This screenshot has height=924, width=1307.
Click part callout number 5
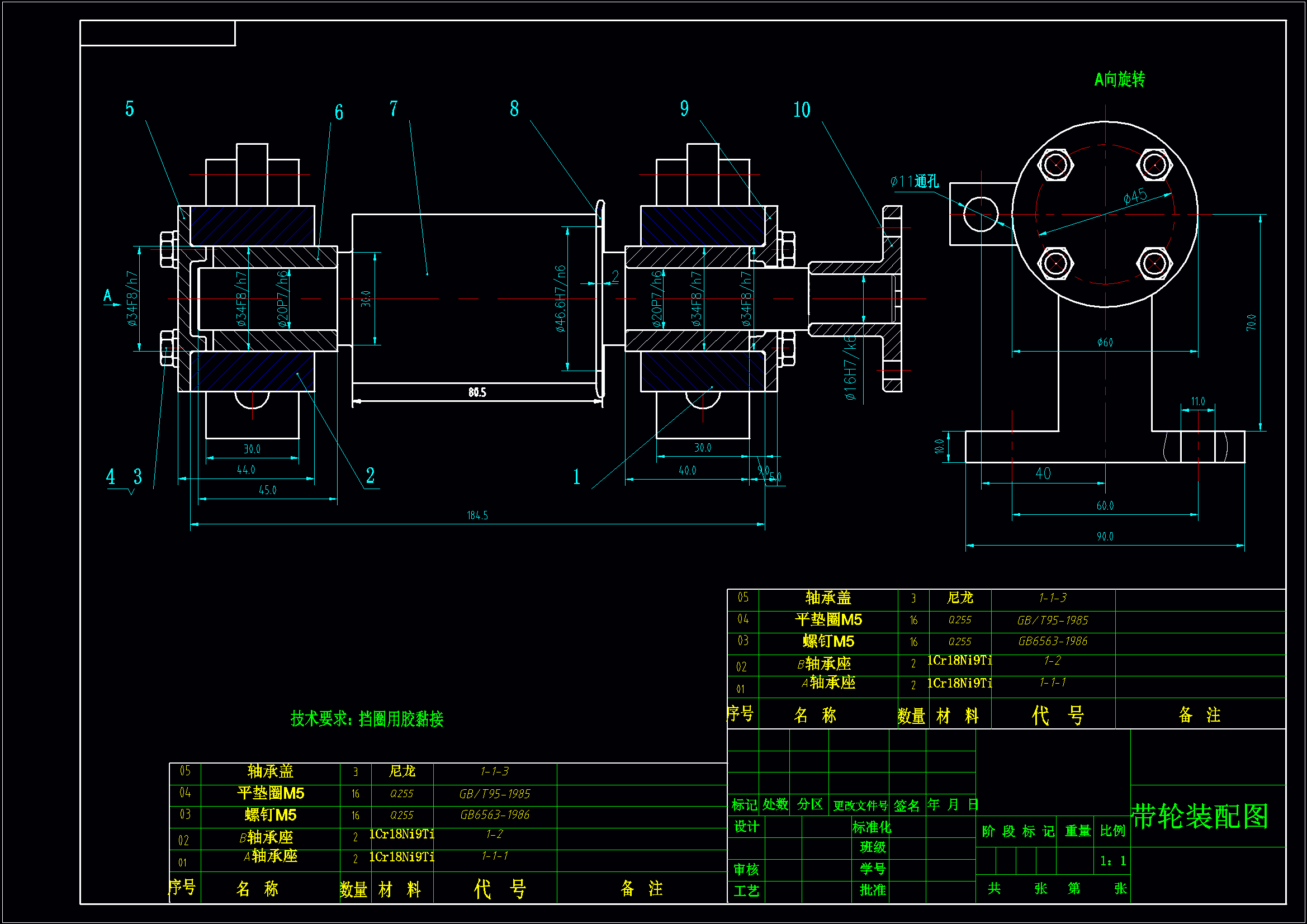click(130, 109)
